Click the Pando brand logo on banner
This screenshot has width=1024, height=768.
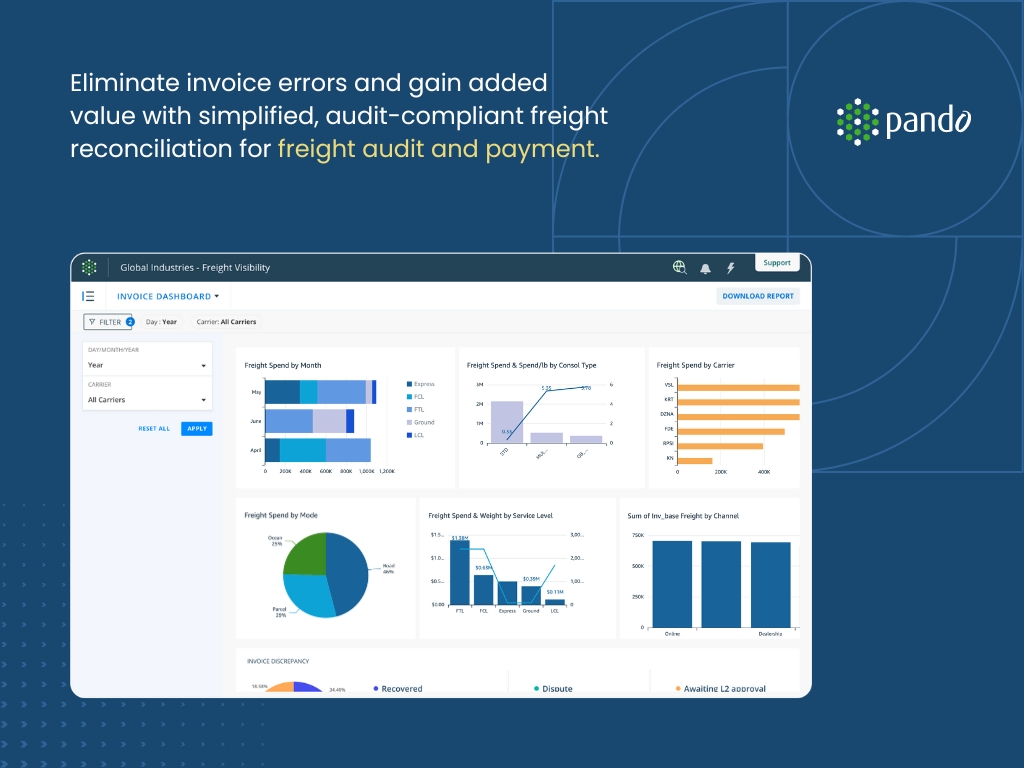click(x=904, y=121)
